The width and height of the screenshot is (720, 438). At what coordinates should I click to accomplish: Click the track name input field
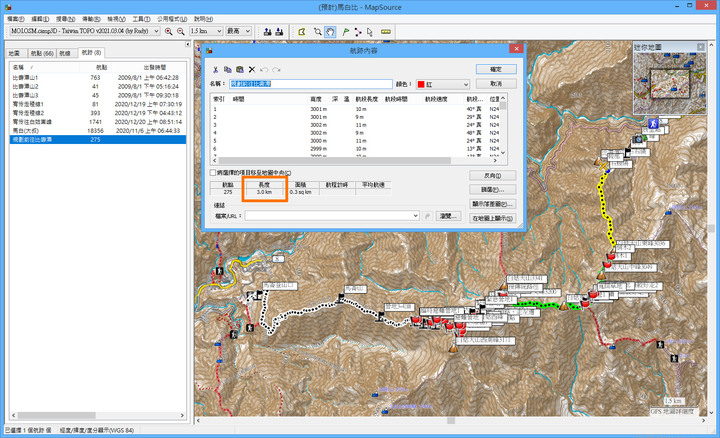point(311,84)
